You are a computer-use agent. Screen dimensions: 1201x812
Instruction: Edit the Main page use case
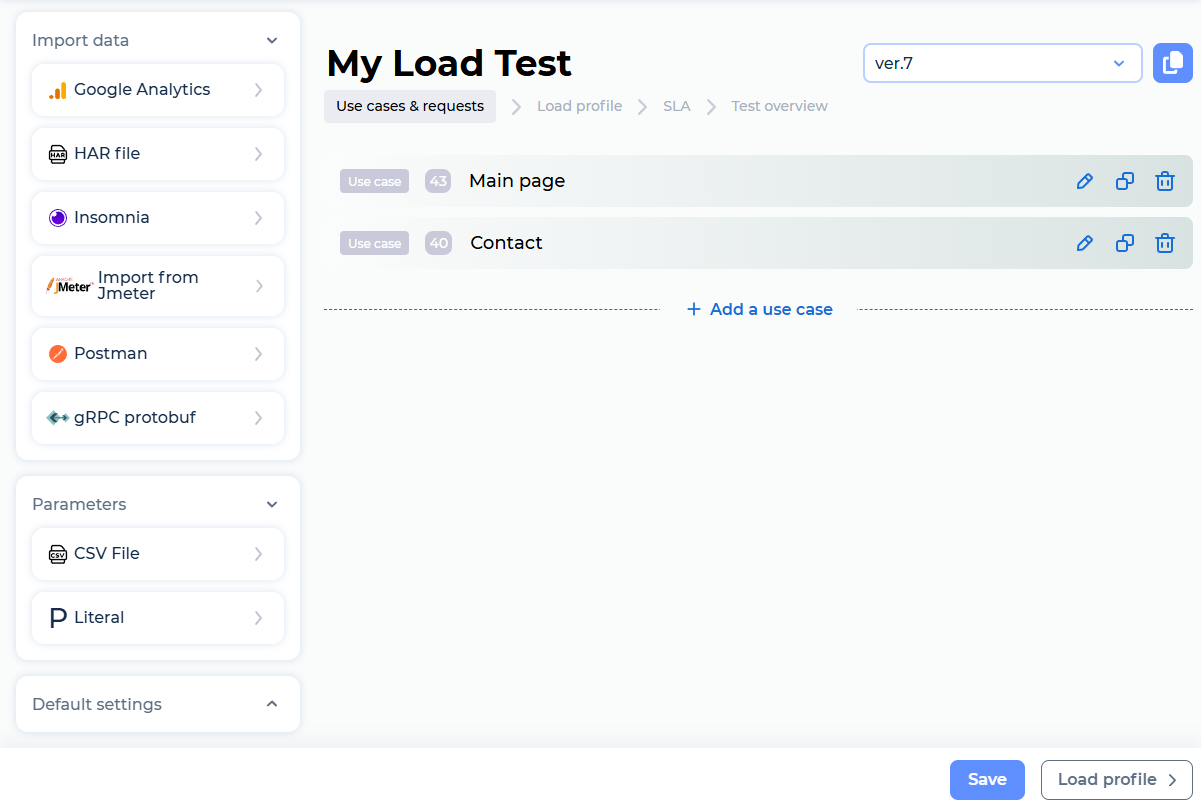pos(1084,181)
